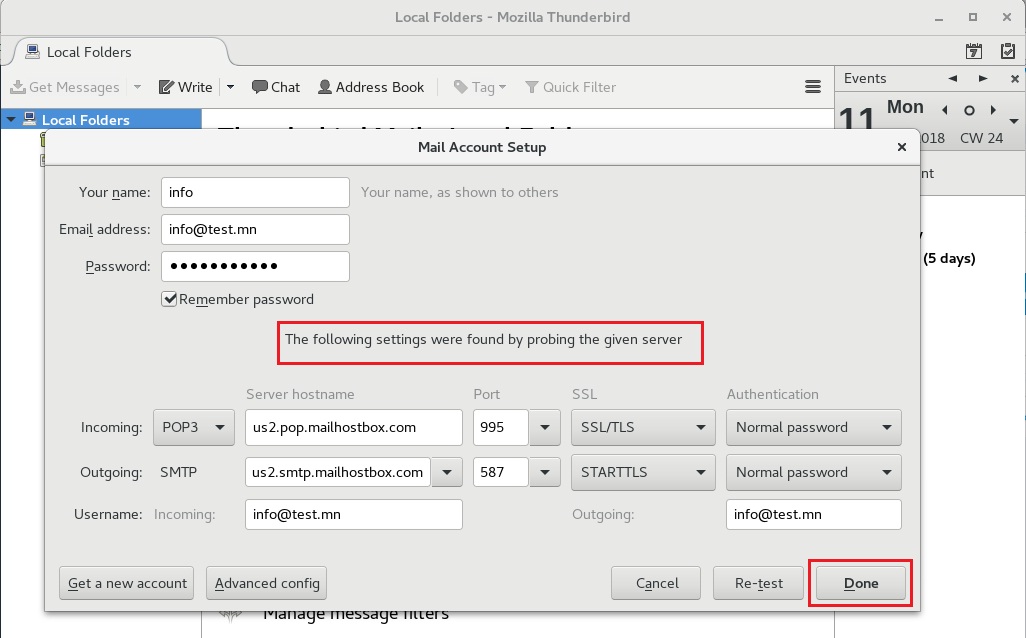
Task: Expand the mini-calendar dropdown arrow in Events
Action: click(x=1014, y=121)
